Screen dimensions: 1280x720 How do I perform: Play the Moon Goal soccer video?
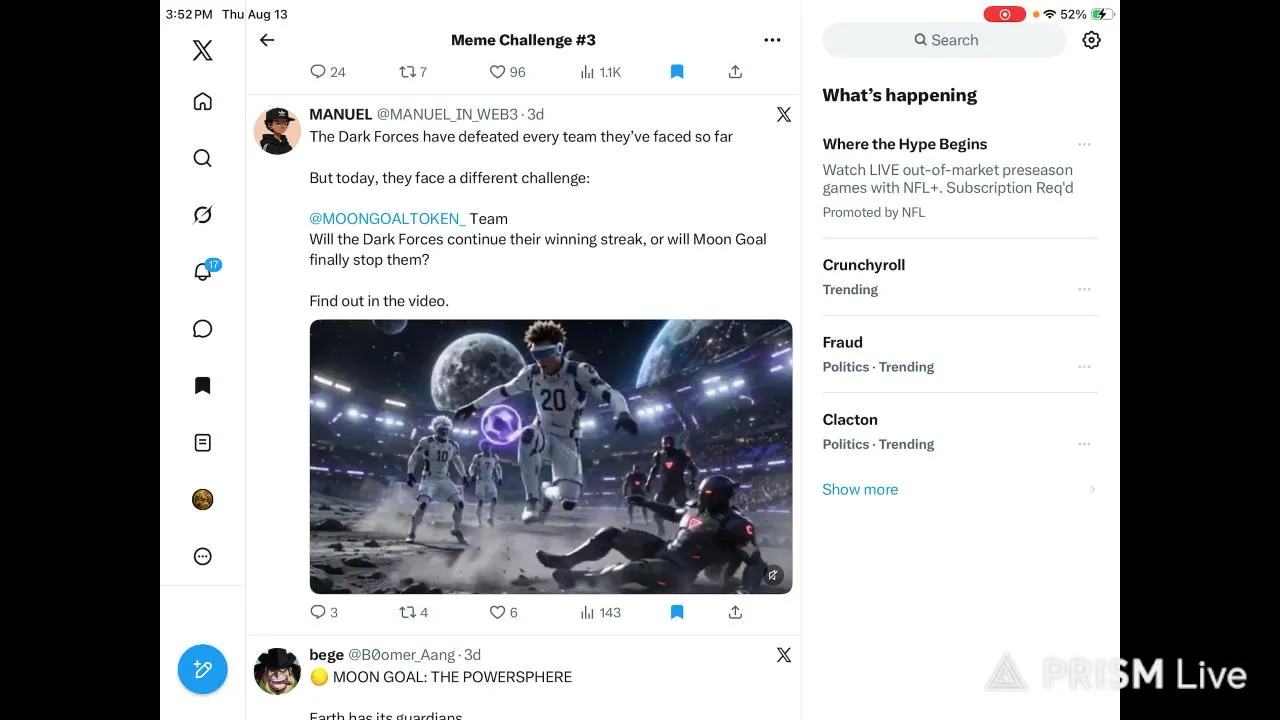(551, 457)
